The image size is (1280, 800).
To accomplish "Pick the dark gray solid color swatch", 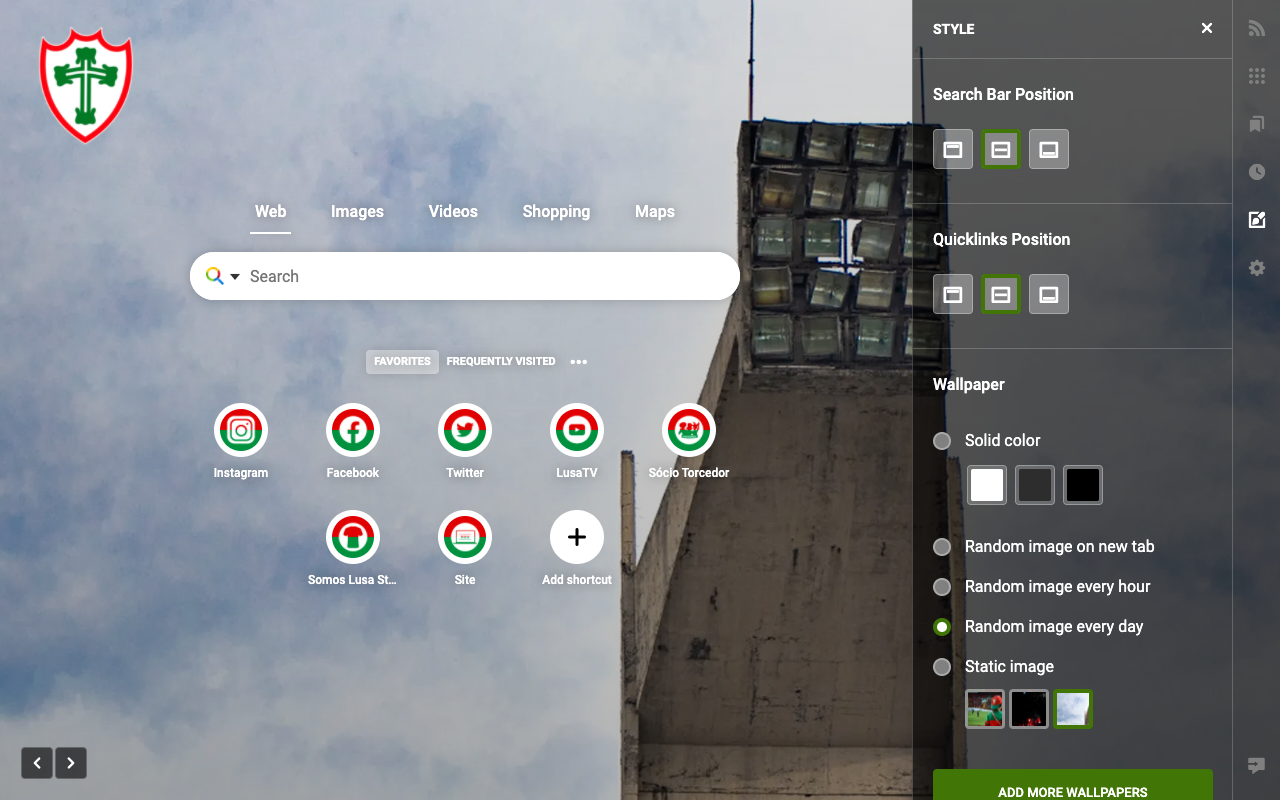I will coord(1035,485).
